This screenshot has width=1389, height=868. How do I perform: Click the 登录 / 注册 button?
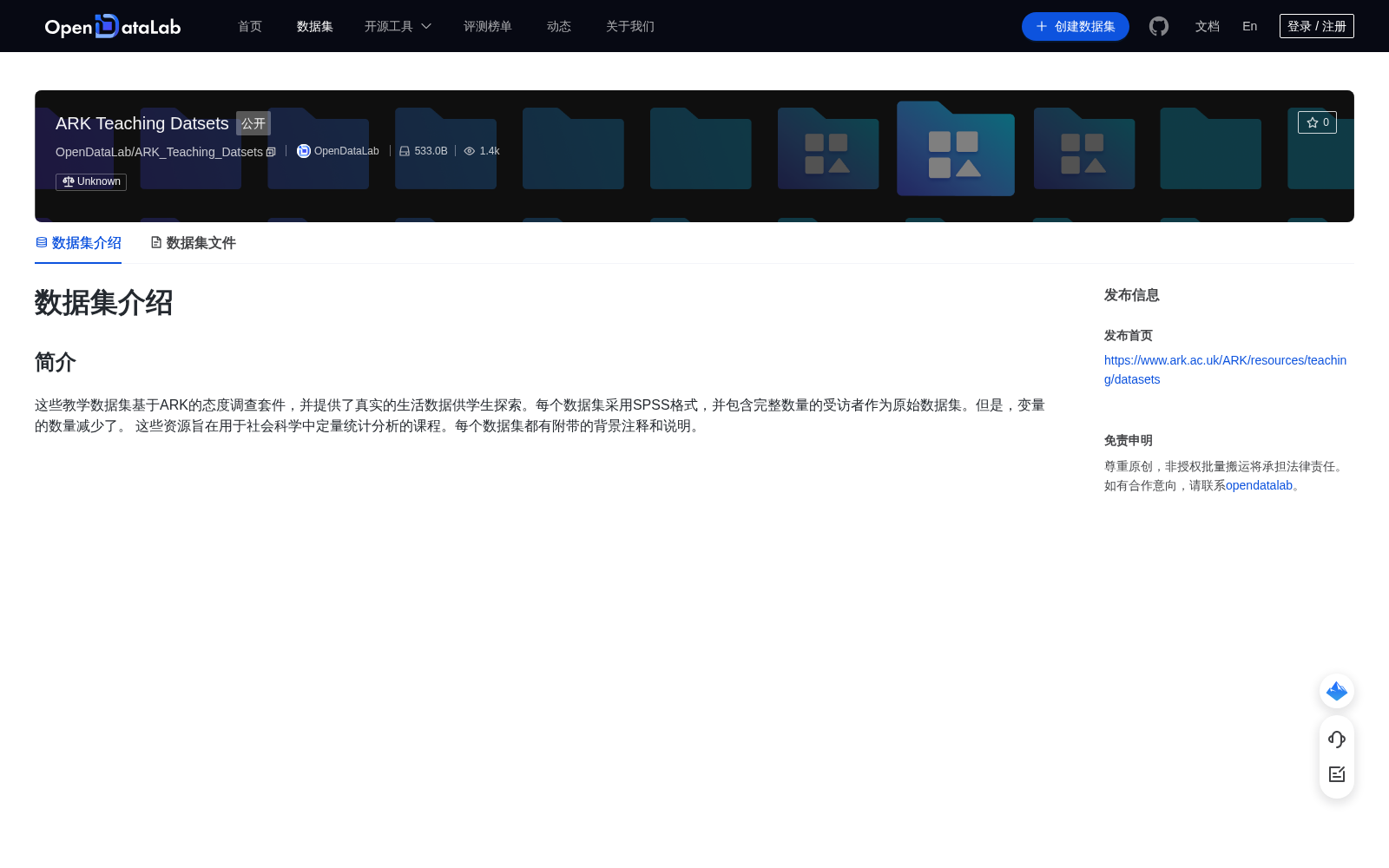1317,26
